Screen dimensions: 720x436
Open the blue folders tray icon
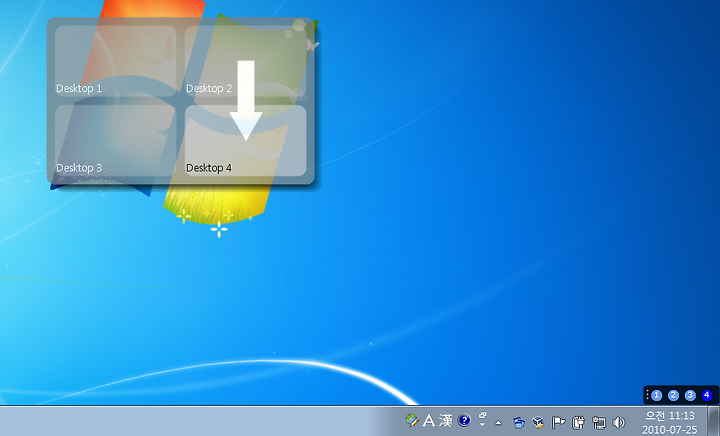(519, 422)
